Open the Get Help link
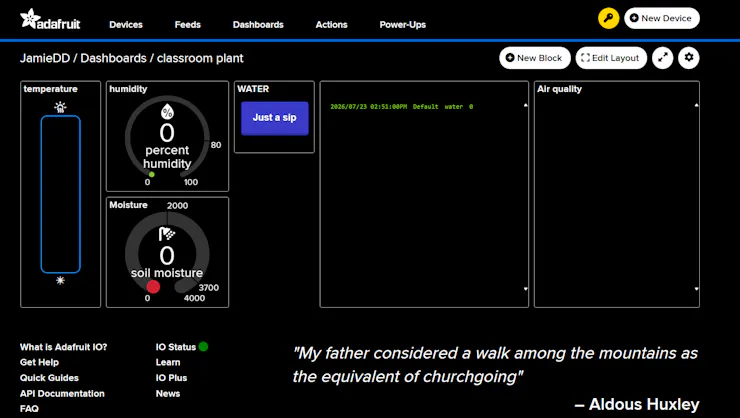740x418 pixels. (39, 362)
